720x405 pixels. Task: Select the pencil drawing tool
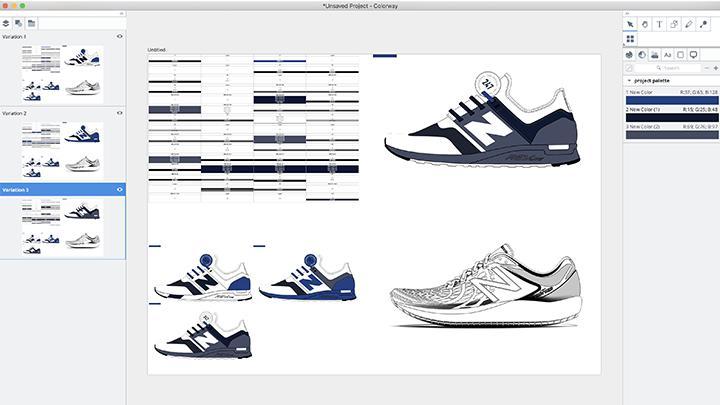690,24
